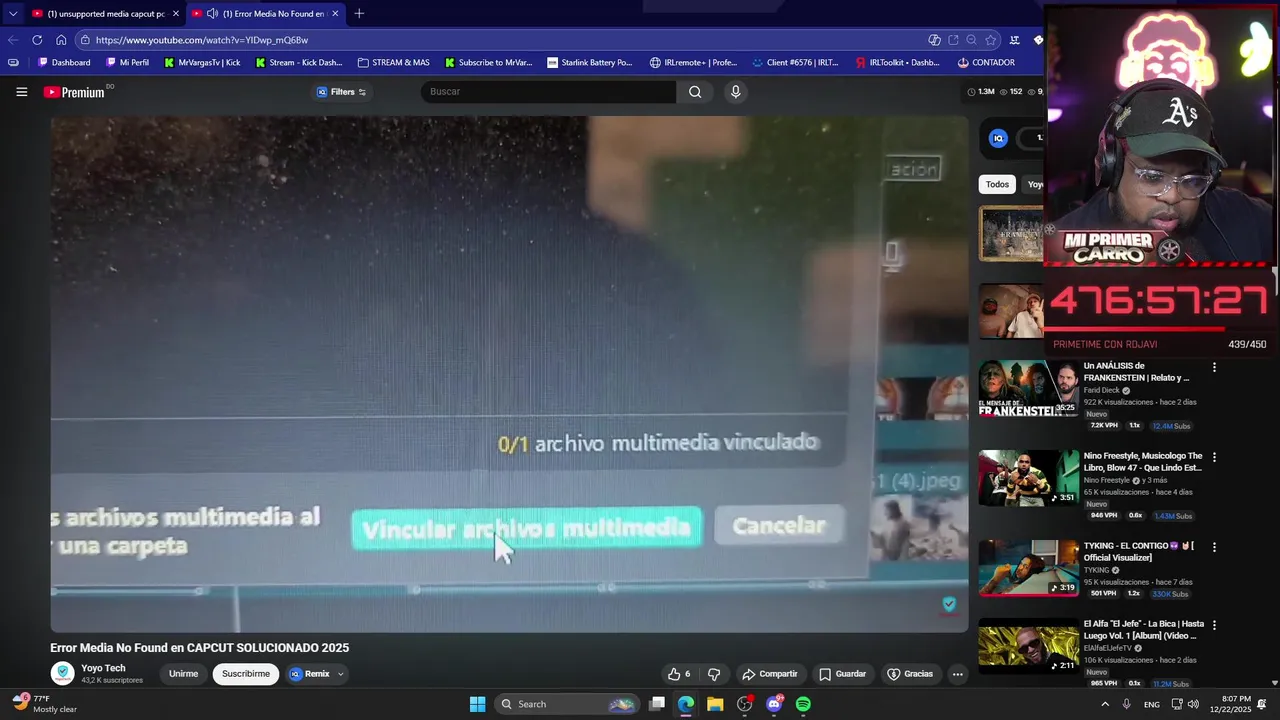Click the browser address bar URL
This screenshot has height=720, width=1280.
[x=201, y=40]
